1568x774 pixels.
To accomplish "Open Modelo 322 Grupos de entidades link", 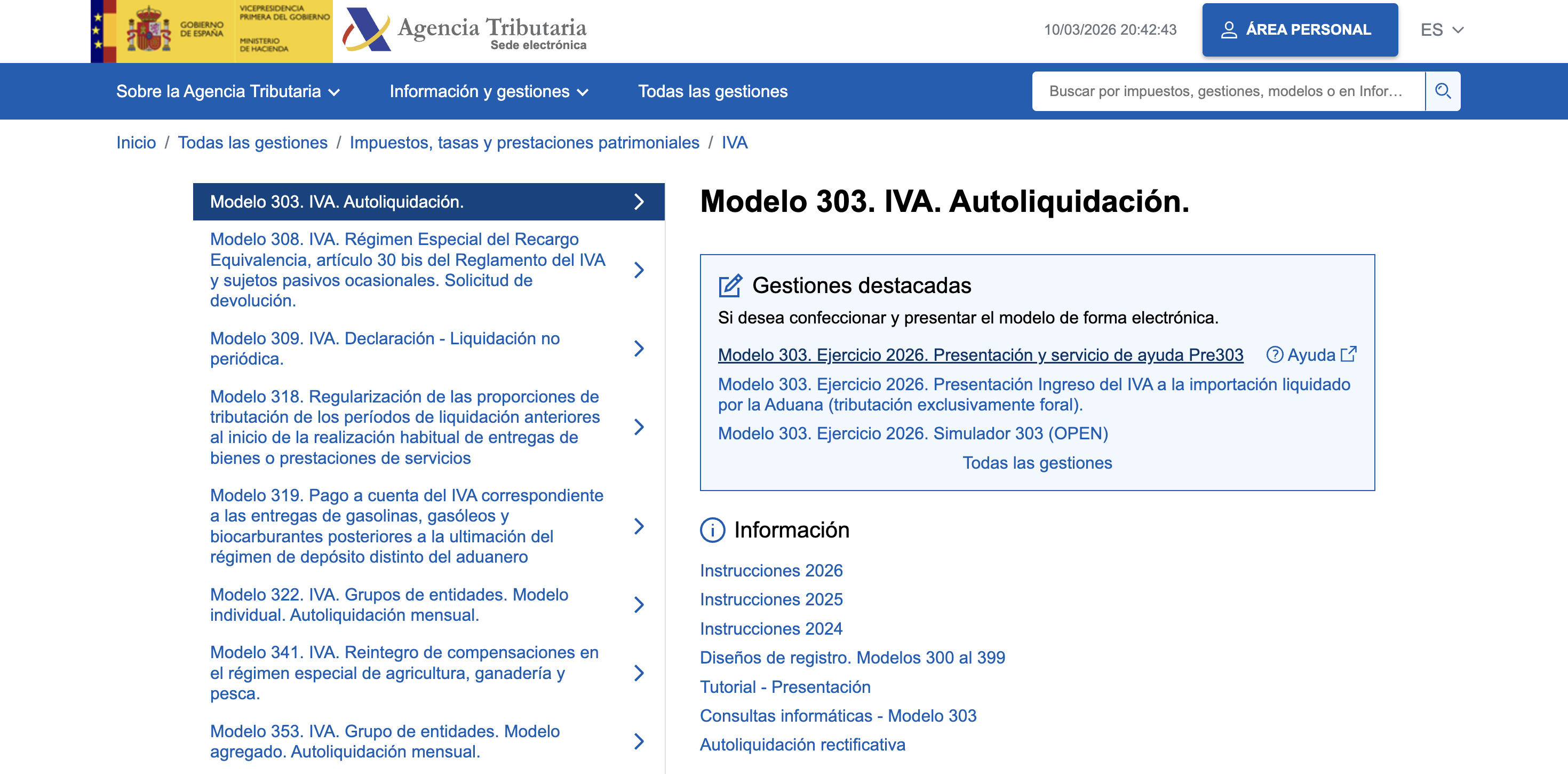I will tap(389, 605).
